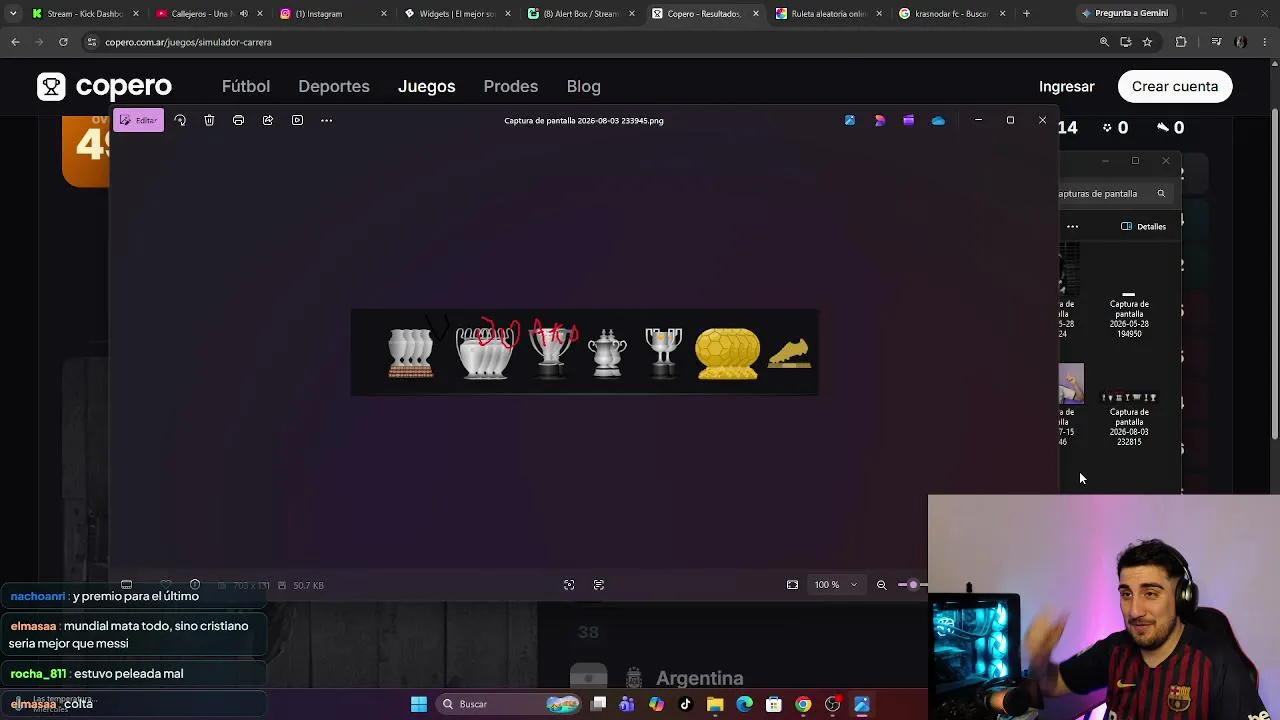Viewport: 1280px width, 720px height.
Task: Click the address bar with copero.com.ar URL
Action: click(590, 42)
